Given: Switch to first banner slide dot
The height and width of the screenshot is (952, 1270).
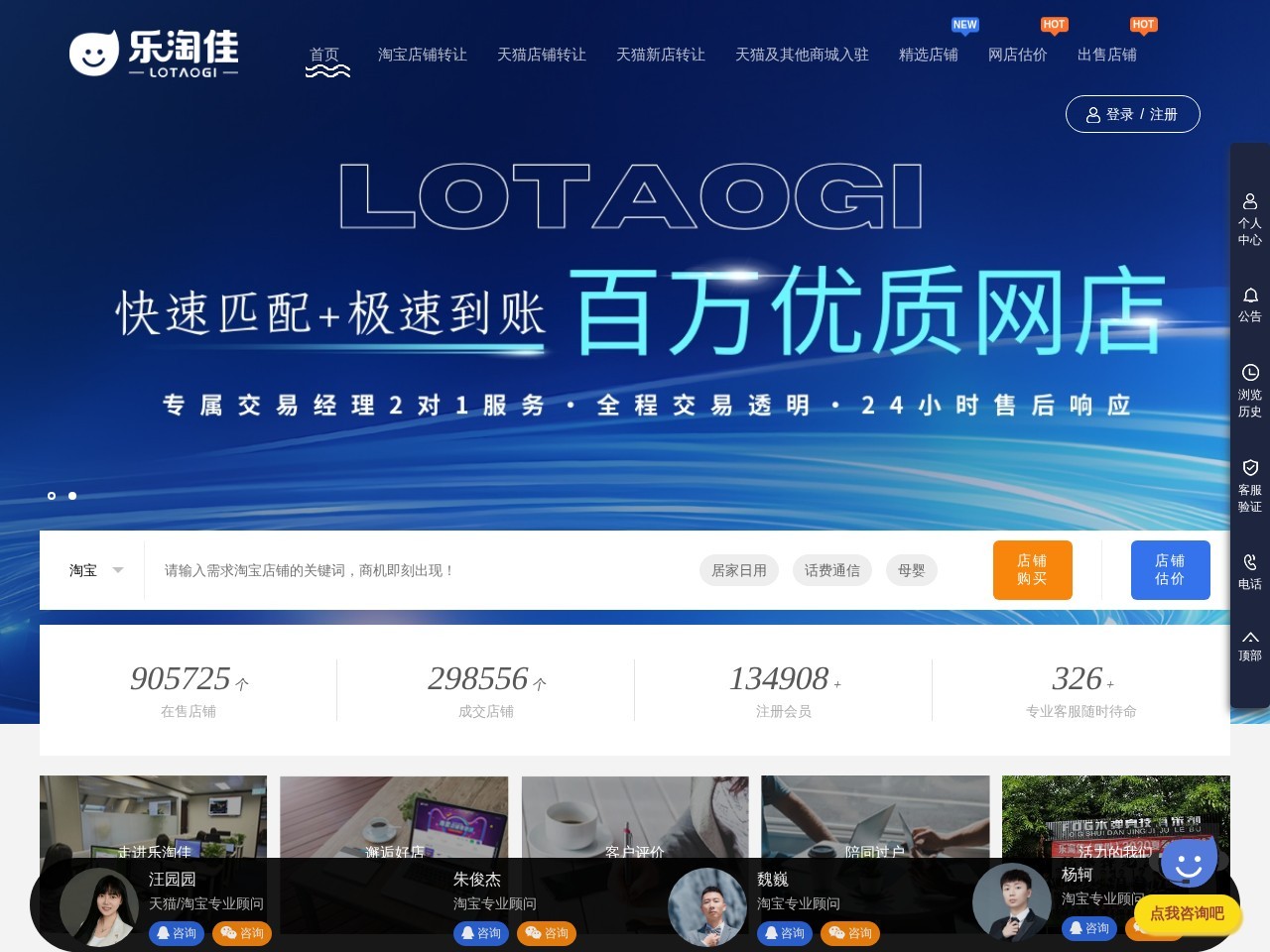Looking at the screenshot, I should coord(52,496).
